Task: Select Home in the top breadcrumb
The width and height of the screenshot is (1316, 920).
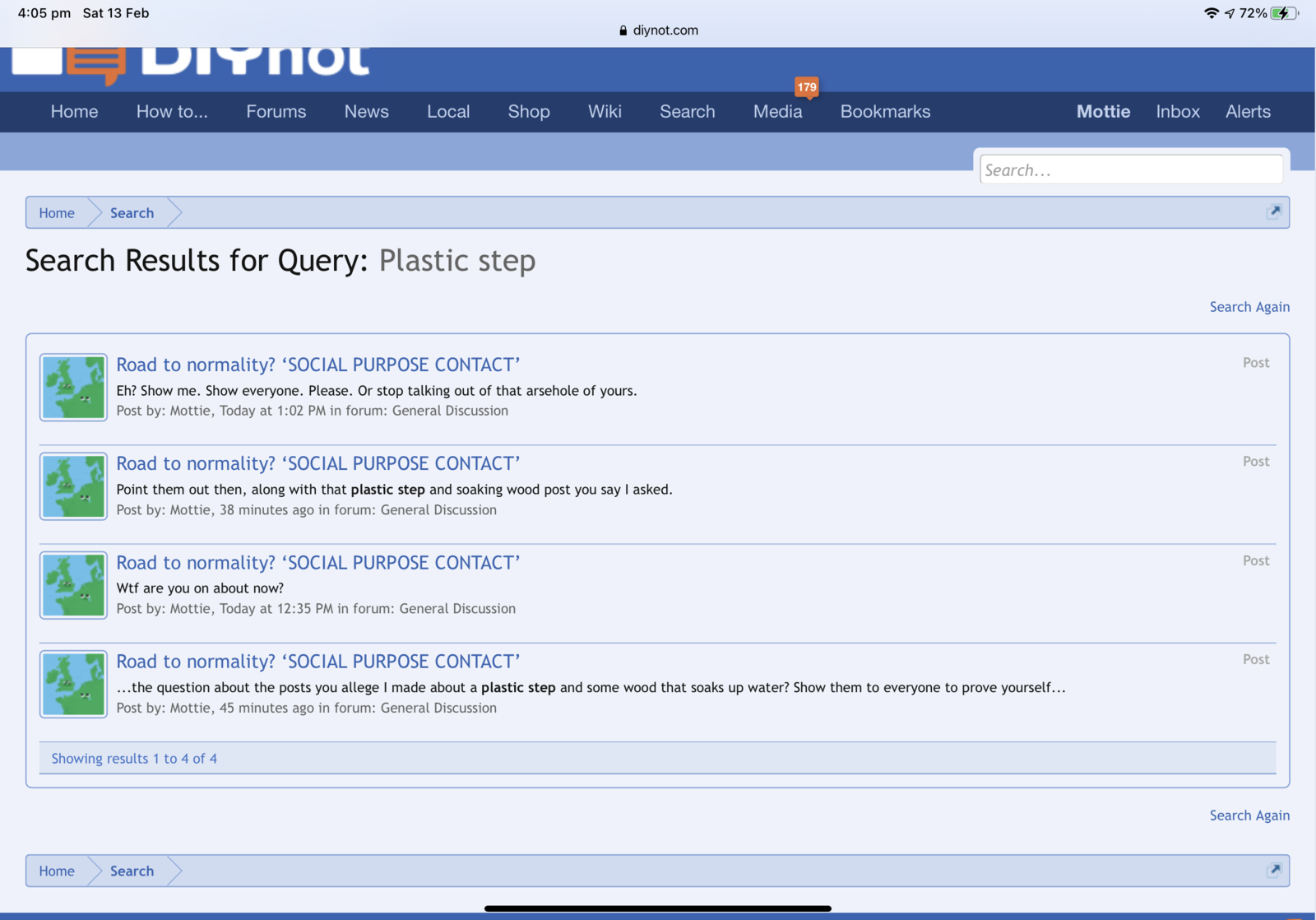Action: [x=57, y=213]
